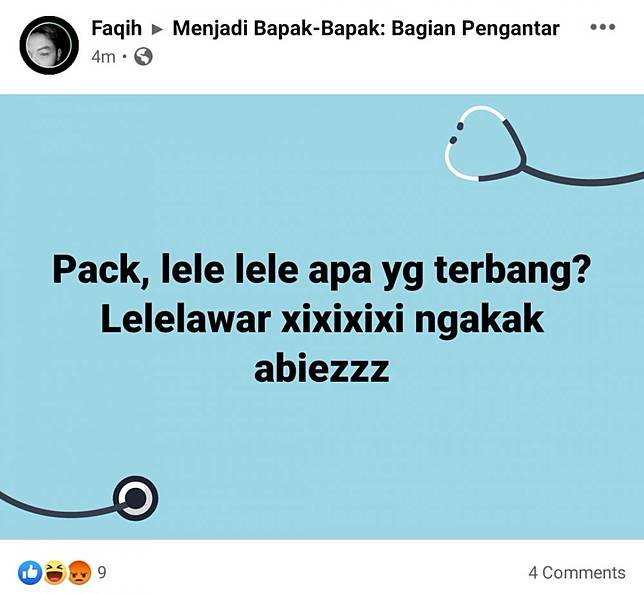This screenshot has height=594, width=644.
Task: Click the globe public audience icon
Action: [x=143, y=57]
